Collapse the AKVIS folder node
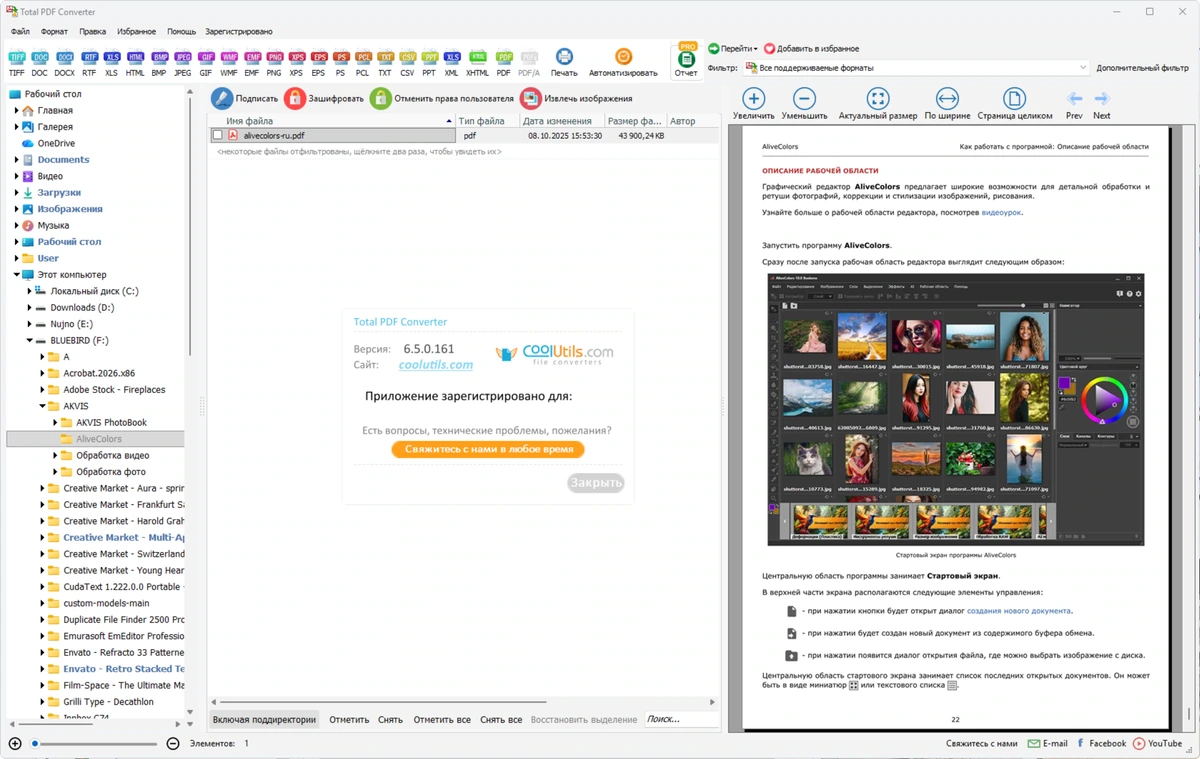This screenshot has width=1200, height=759. [x=43, y=406]
